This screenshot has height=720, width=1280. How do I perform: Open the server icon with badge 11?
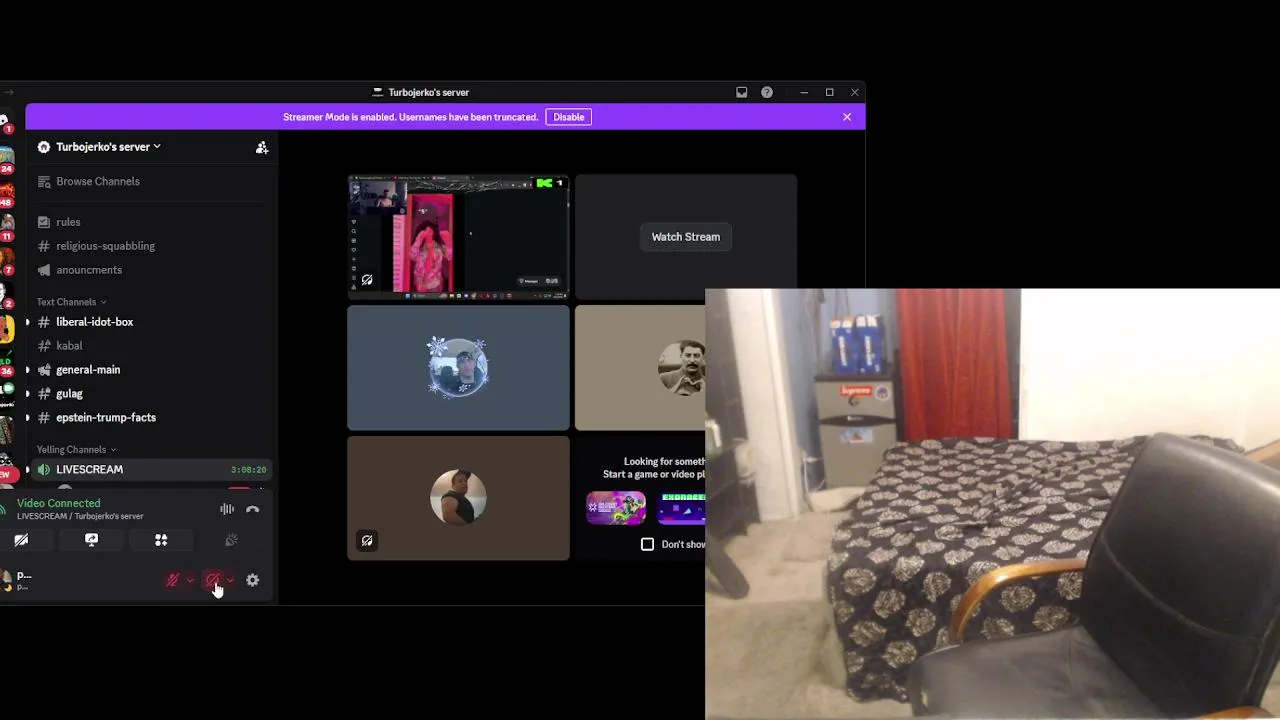[6, 226]
